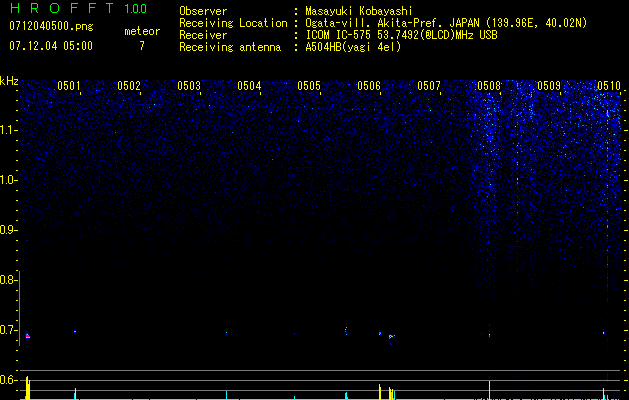Viewport: 629px width, 400px height.
Task: Click the 0.7 kHz axis label
Action: [x=8, y=330]
